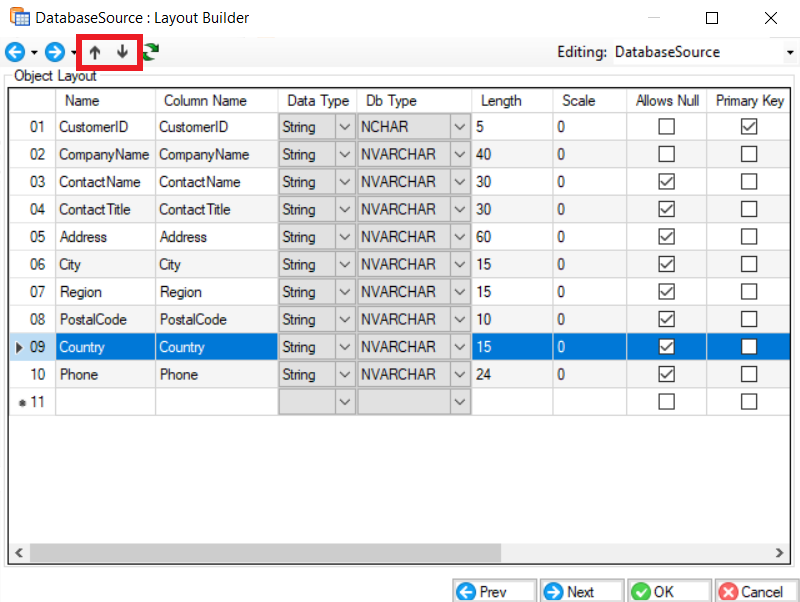Click the blue back arrow icon
Viewport: 800px width, 602px height.
(14, 52)
